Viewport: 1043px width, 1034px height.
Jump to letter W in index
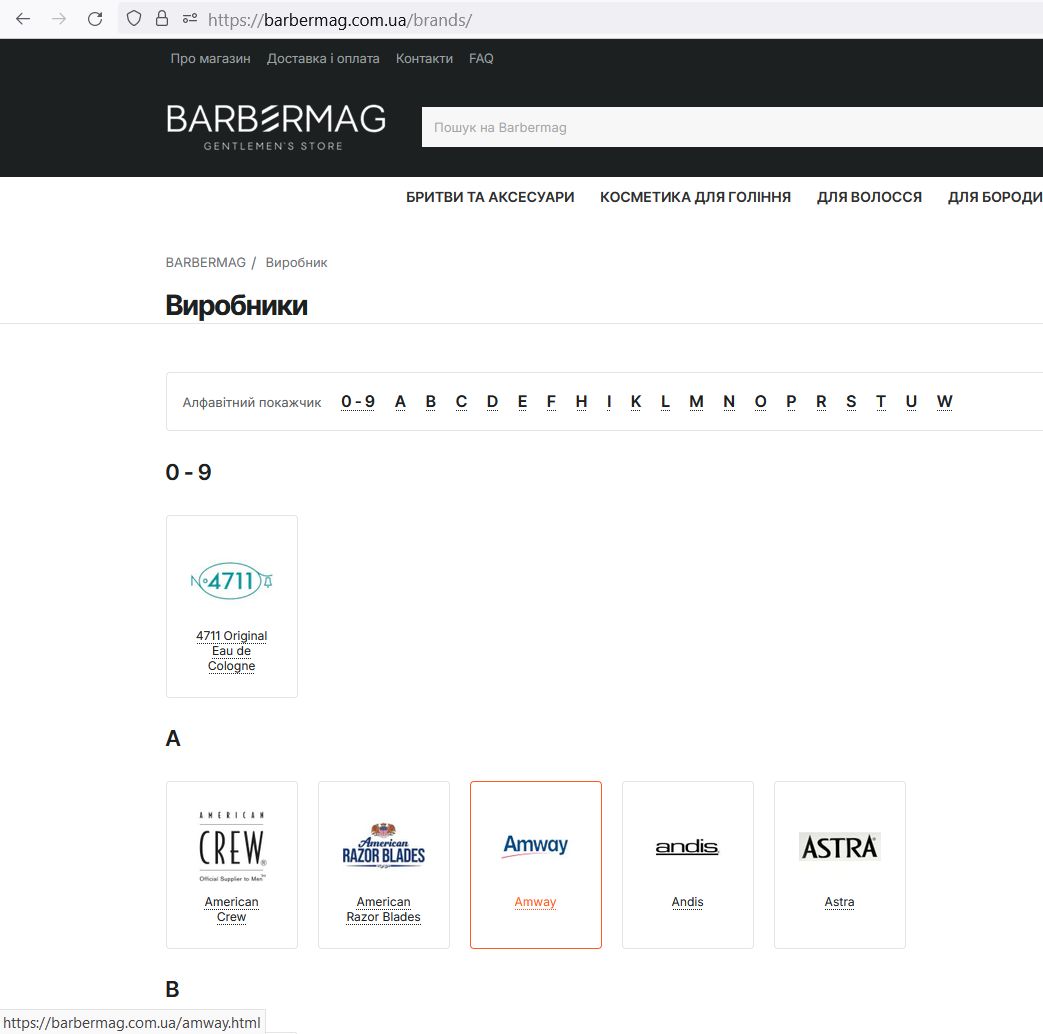coord(945,401)
